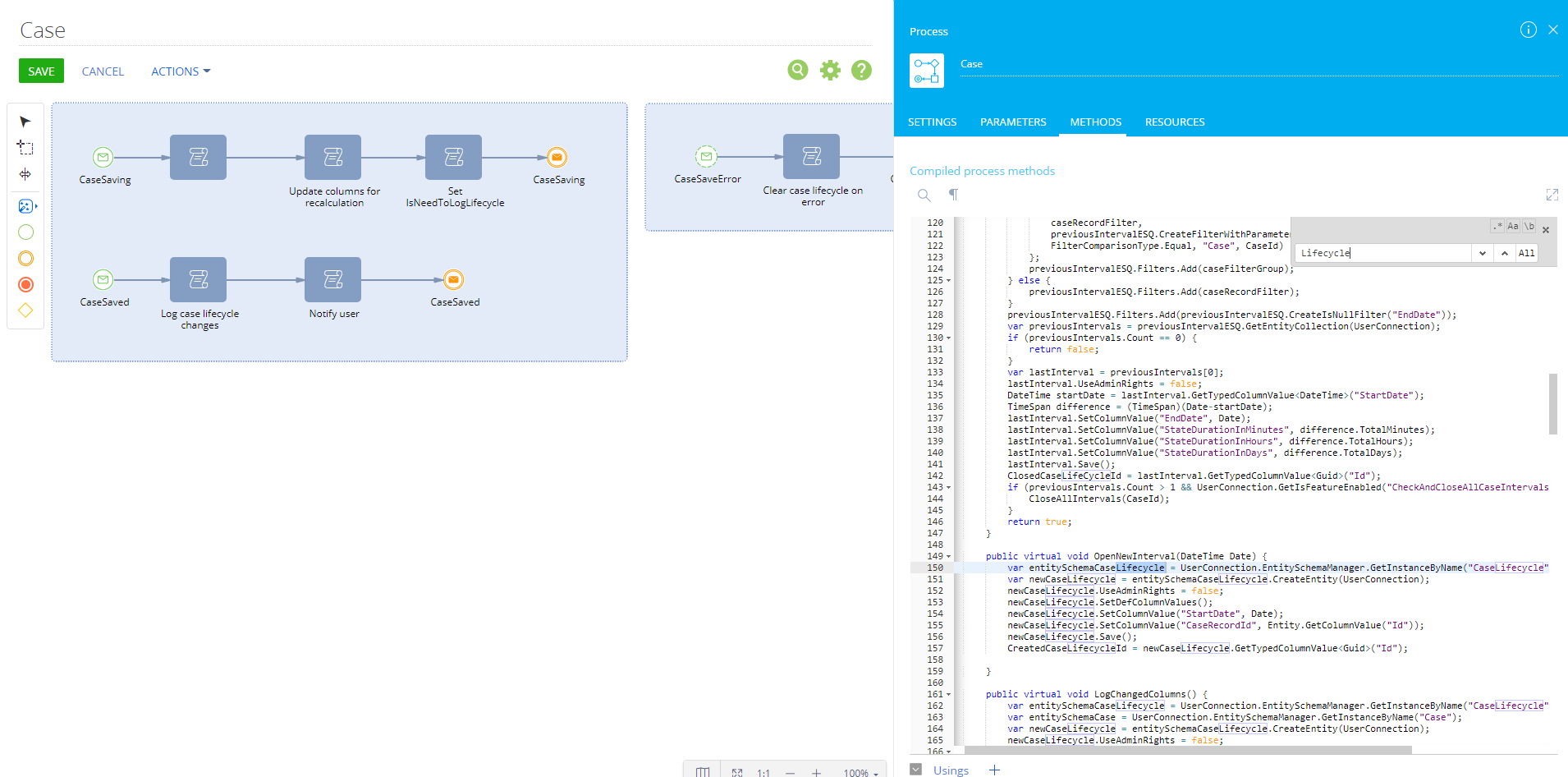Switch to the RESOURCES tab

[1175, 122]
